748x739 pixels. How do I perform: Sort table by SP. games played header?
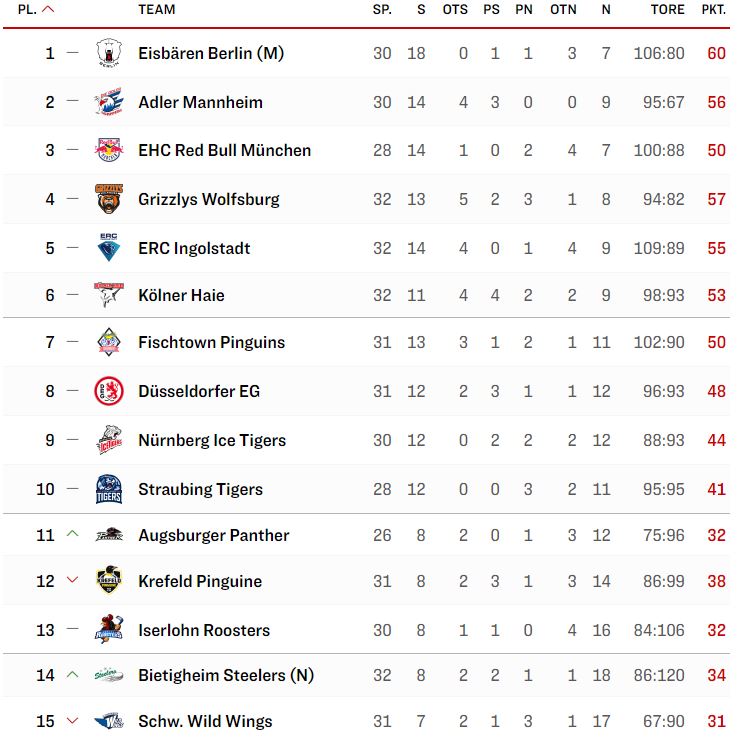click(382, 10)
